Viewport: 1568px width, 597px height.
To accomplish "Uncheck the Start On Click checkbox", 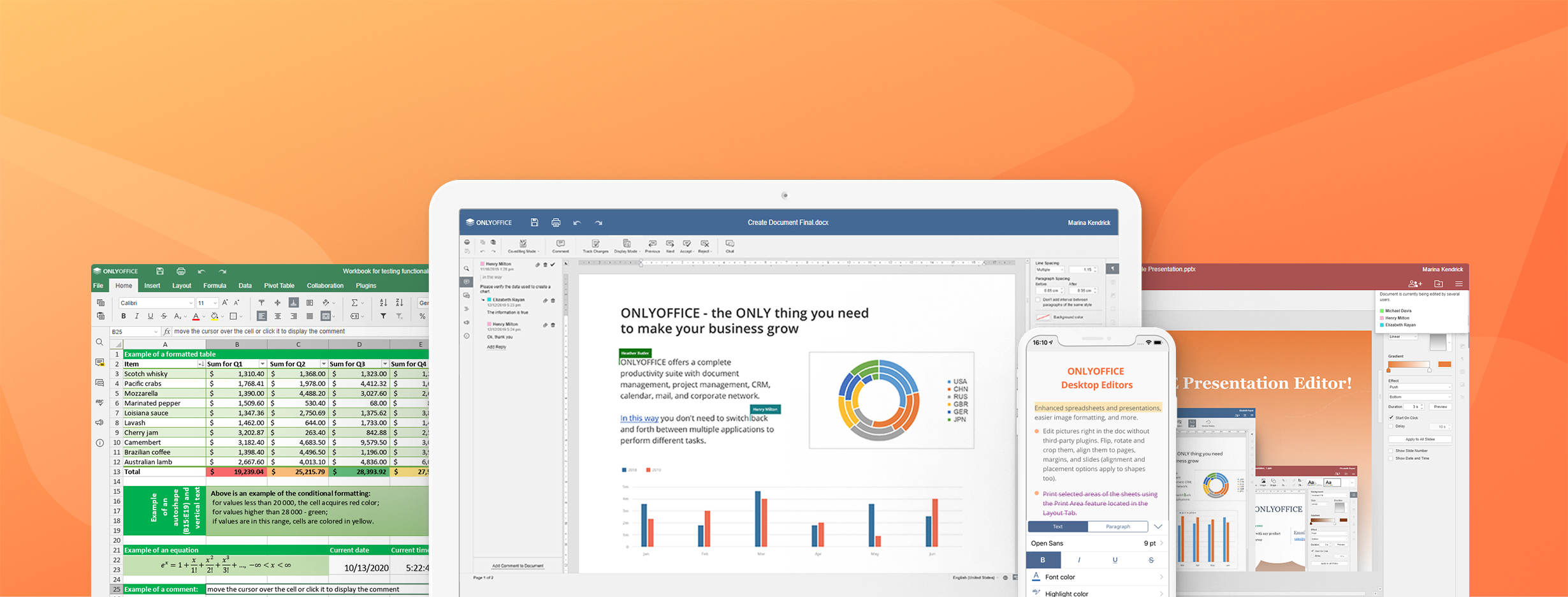I will click(1391, 418).
